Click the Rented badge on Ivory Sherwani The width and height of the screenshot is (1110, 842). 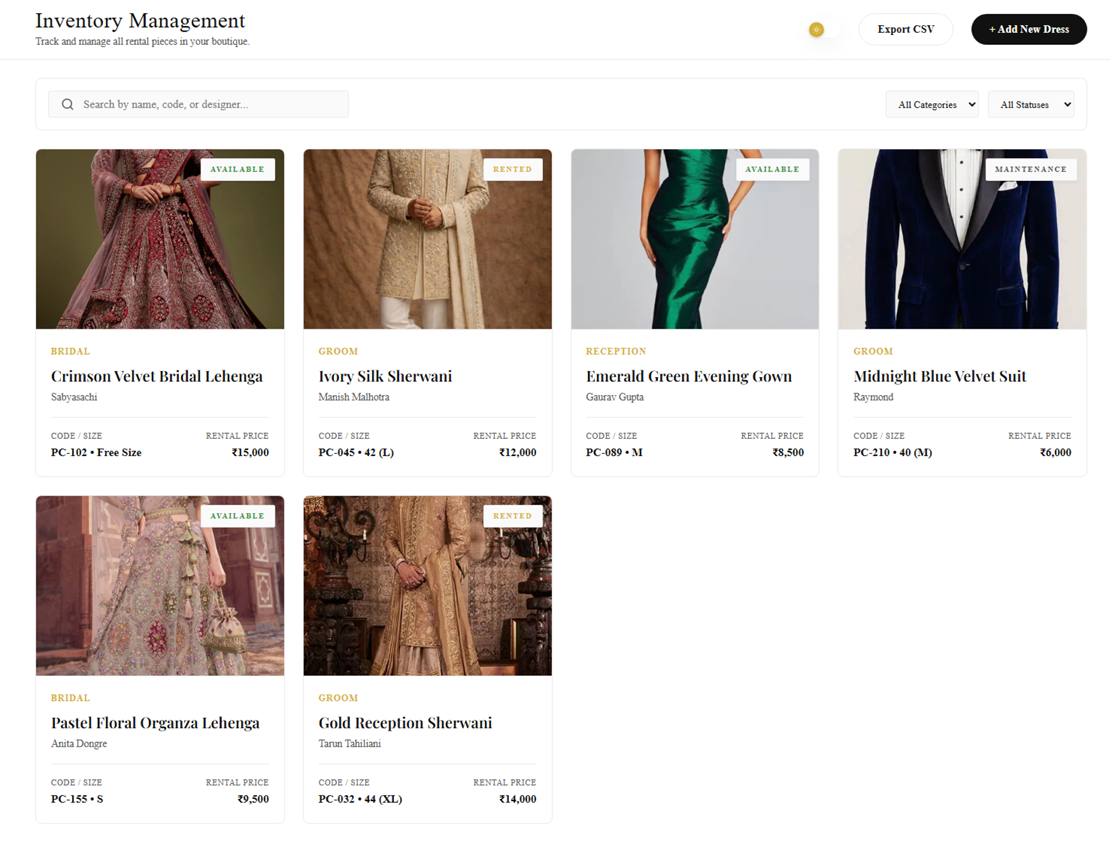[x=513, y=169]
